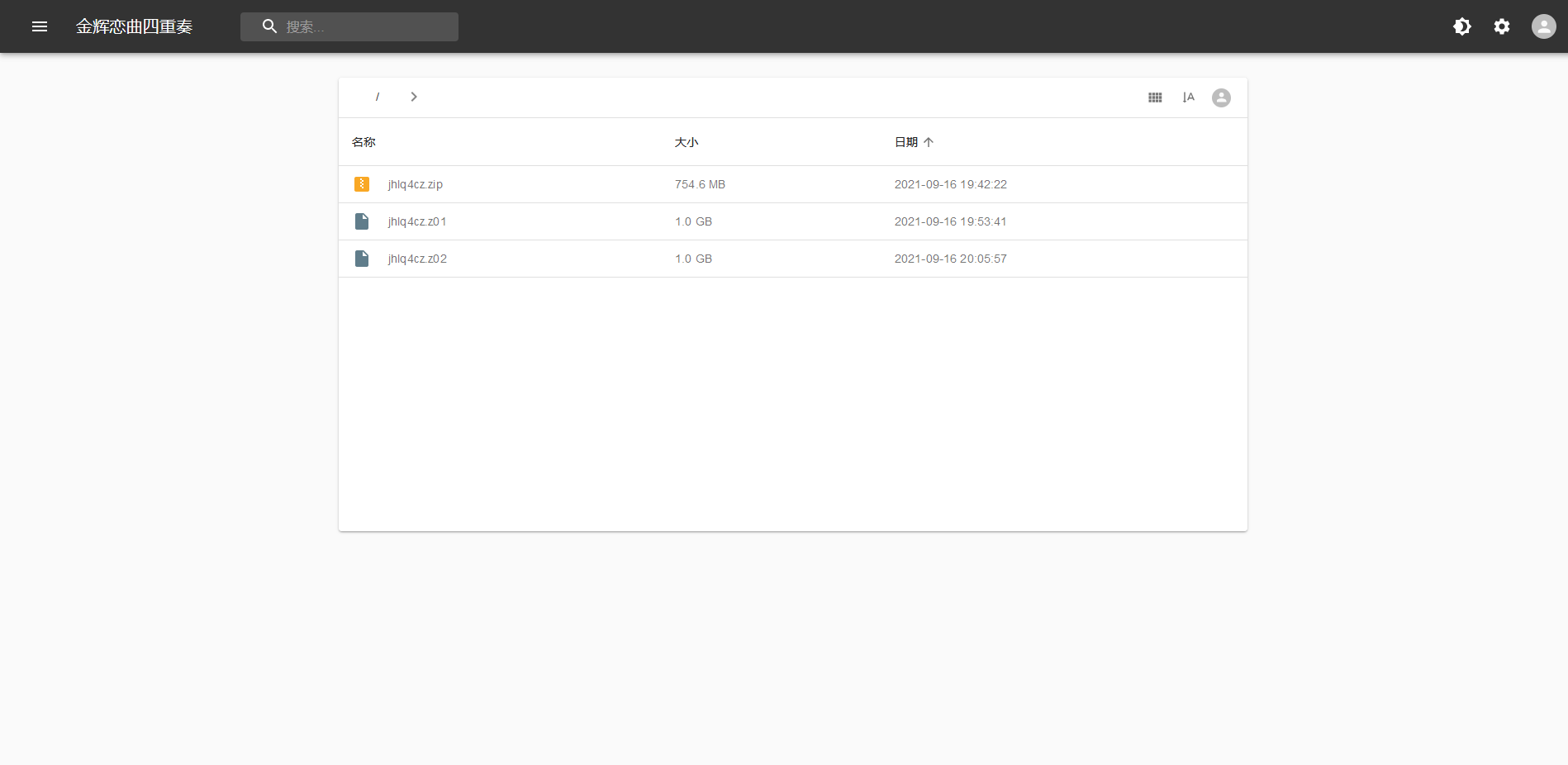Open user account avatar in top bar
This screenshot has width=1568, height=765.
(1542, 26)
